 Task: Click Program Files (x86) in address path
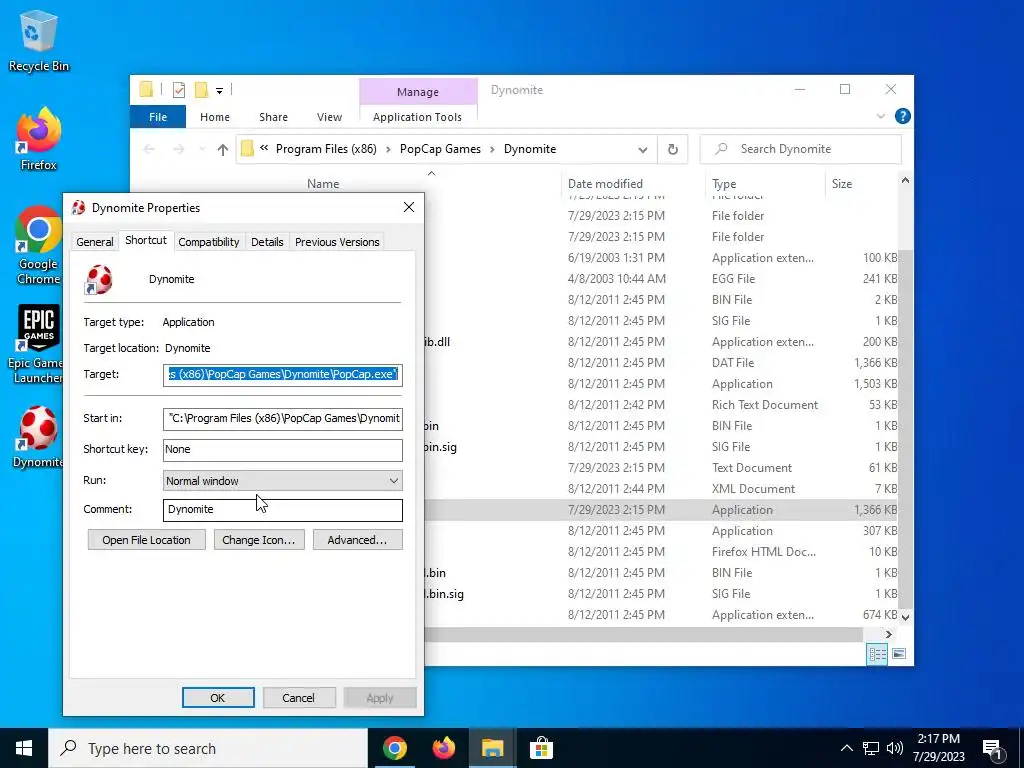pos(326,149)
